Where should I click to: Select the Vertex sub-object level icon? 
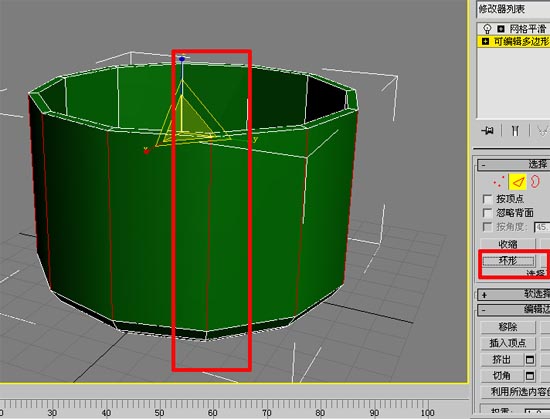[498, 182]
